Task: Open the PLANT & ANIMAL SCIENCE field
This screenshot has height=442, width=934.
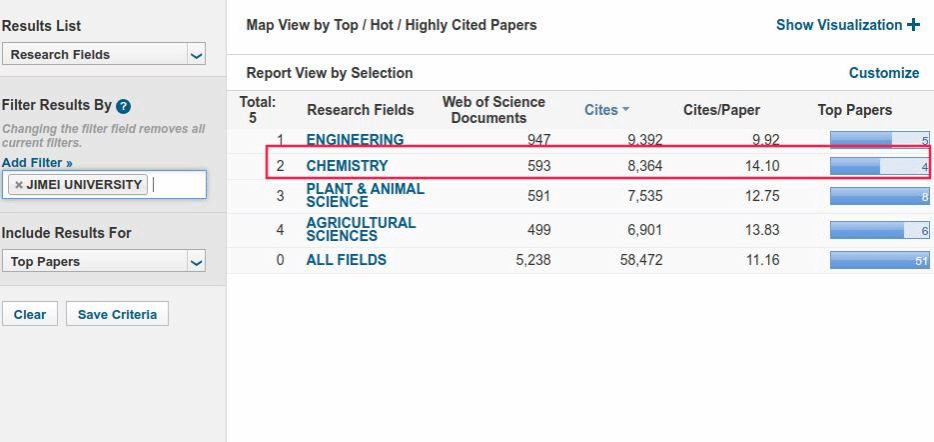Action: pos(365,195)
